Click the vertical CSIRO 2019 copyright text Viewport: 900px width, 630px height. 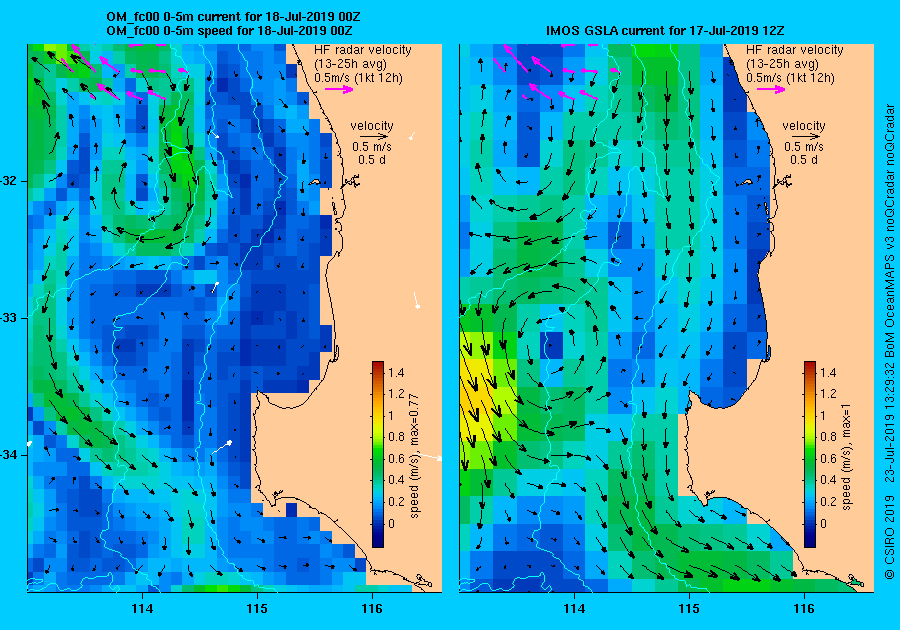click(x=889, y=341)
